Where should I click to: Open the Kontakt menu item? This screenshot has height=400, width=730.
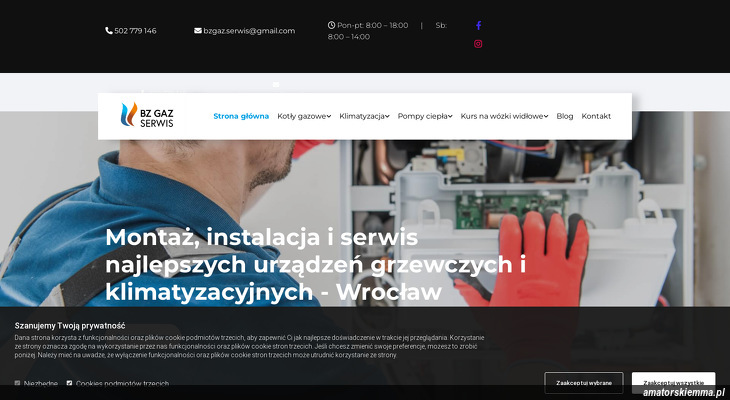(596, 116)
